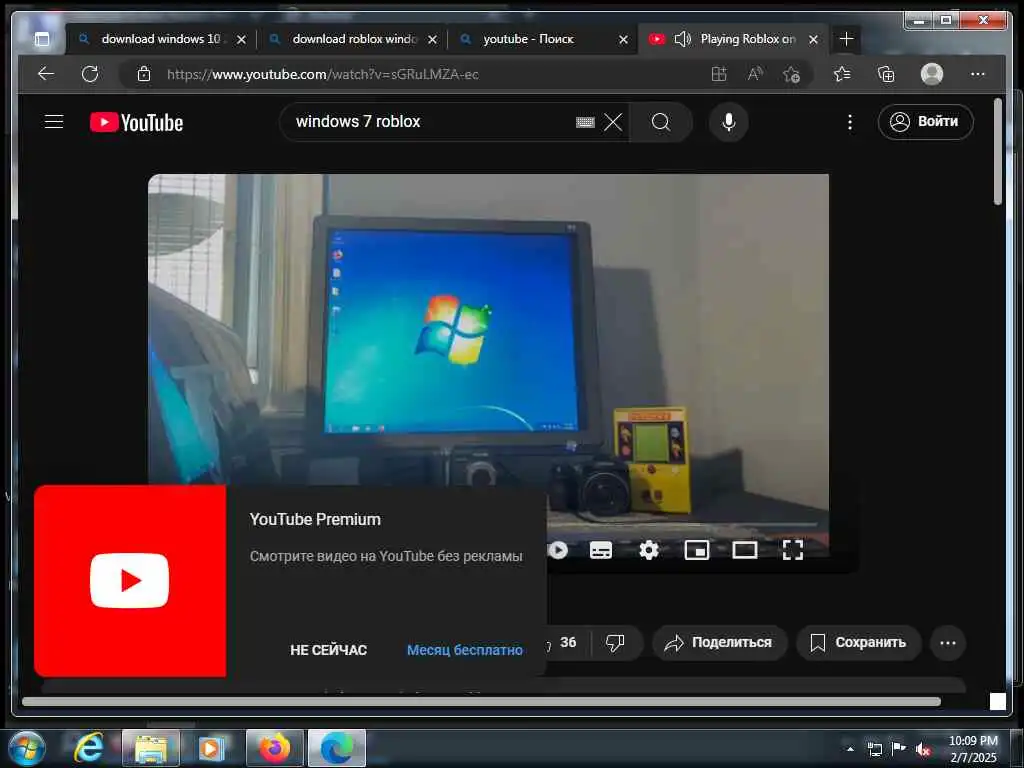1024x768 pixels.
Task: Open the Windows Start menu
Action: click(27, 748)
